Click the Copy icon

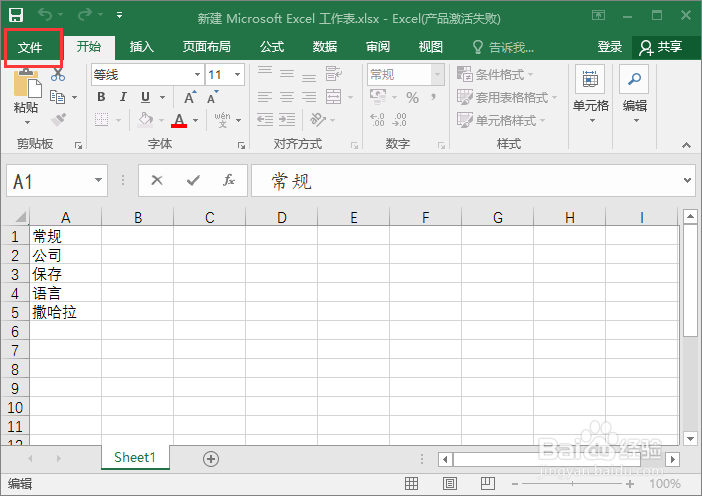[x=58, y=97]
